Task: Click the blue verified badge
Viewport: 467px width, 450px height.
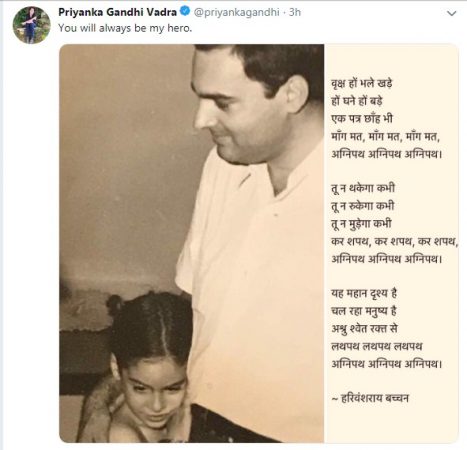Action: pos(185,12)
